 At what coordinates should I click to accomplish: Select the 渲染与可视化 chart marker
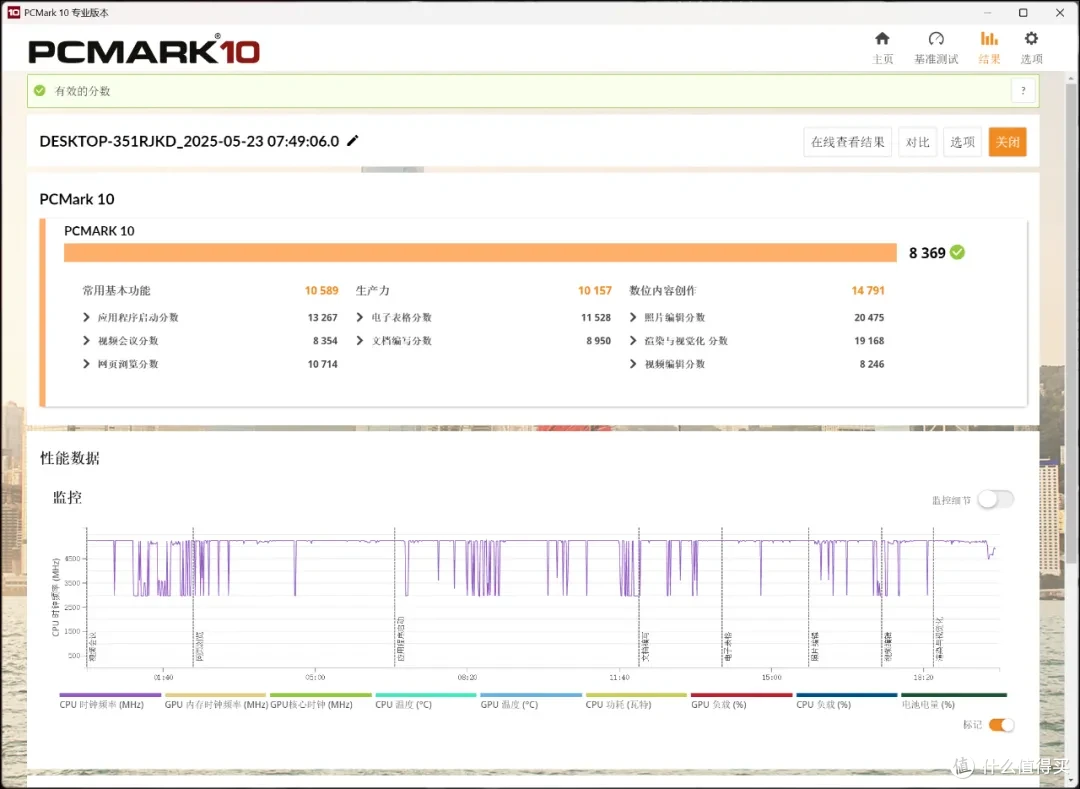[939, 640]
